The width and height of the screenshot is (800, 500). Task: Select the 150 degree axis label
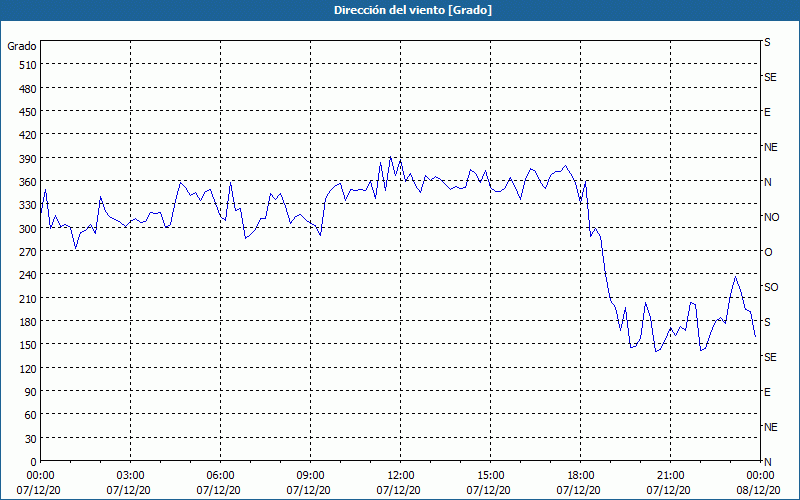pyautogui.click(x=29, y=345)
